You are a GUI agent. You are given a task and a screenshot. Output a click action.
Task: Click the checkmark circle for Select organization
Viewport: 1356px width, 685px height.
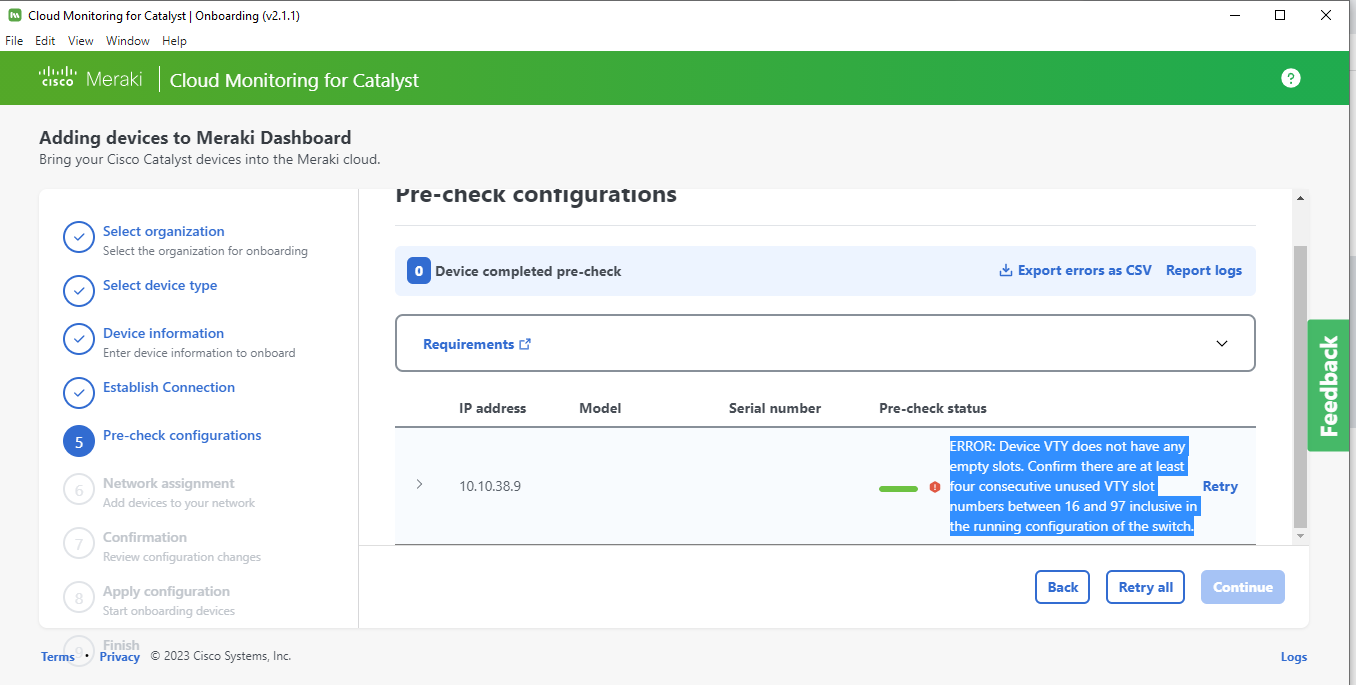pyautogui.click(x=79, y=237)
